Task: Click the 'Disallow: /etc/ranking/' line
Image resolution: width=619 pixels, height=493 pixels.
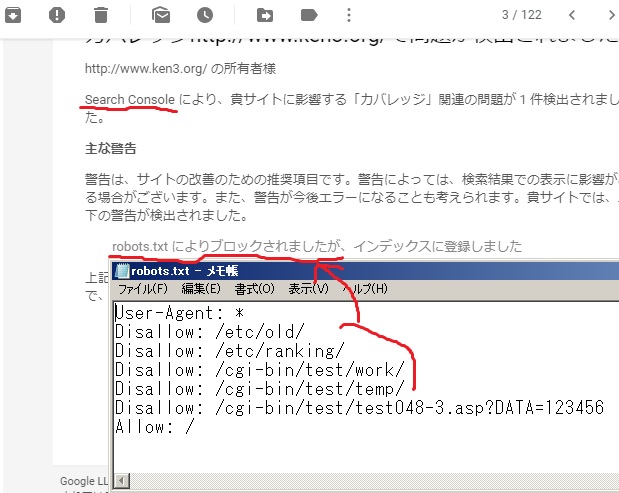Action: pyautogui.click(x=230, y=351)
